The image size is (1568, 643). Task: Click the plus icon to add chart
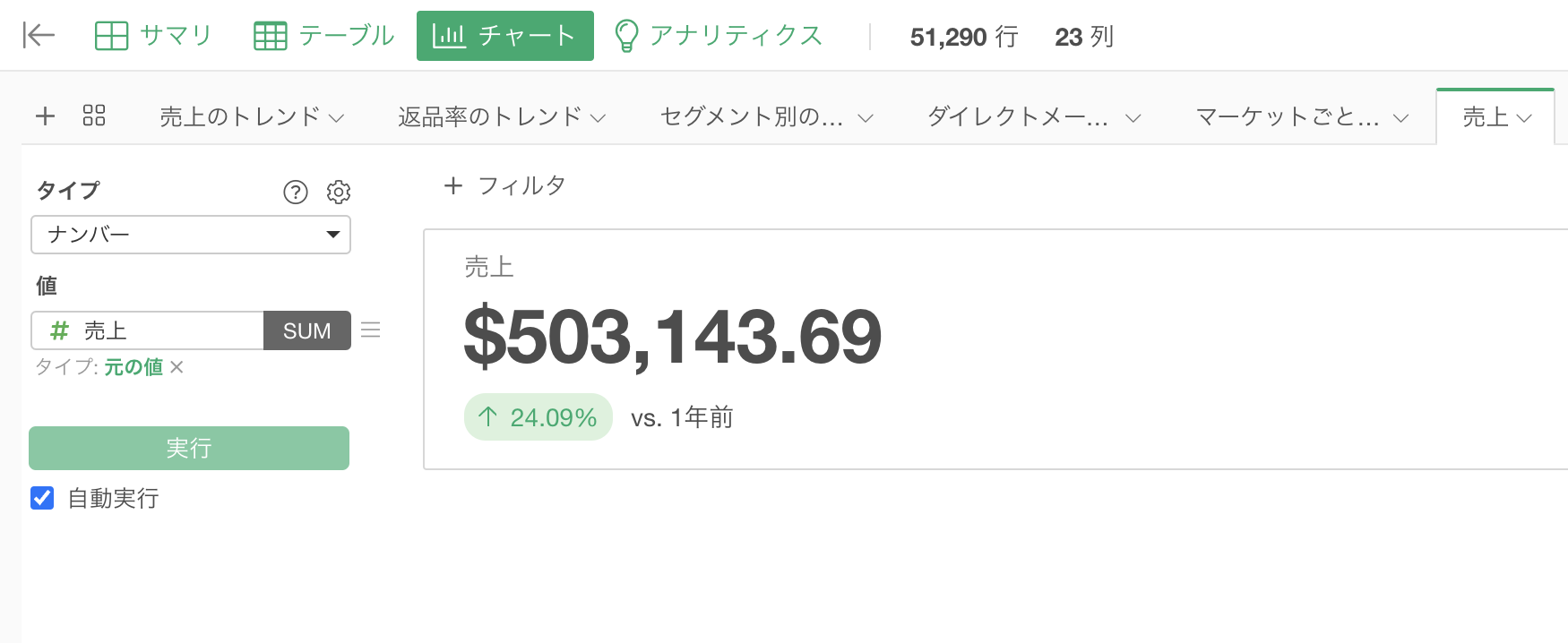coord(45,116)
